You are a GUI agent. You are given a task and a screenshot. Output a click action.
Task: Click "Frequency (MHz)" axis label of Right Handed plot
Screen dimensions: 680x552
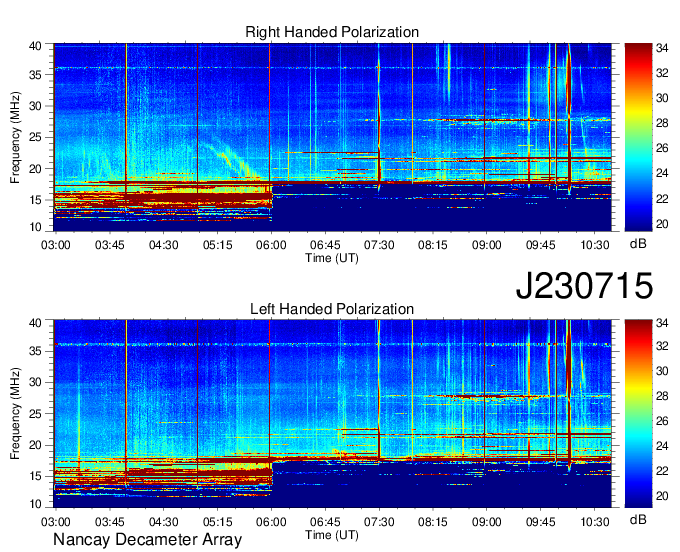pos(15,137)
